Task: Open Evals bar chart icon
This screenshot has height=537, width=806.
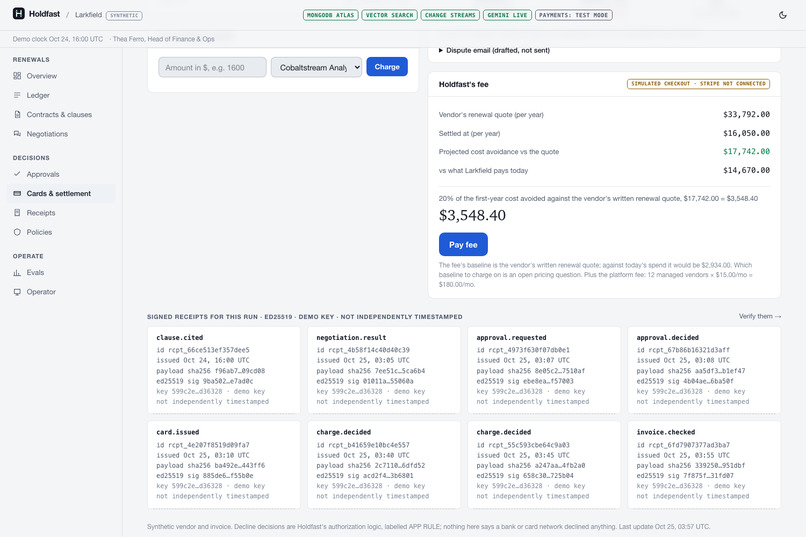Action: pyautogui.click(x=17, y=272)
